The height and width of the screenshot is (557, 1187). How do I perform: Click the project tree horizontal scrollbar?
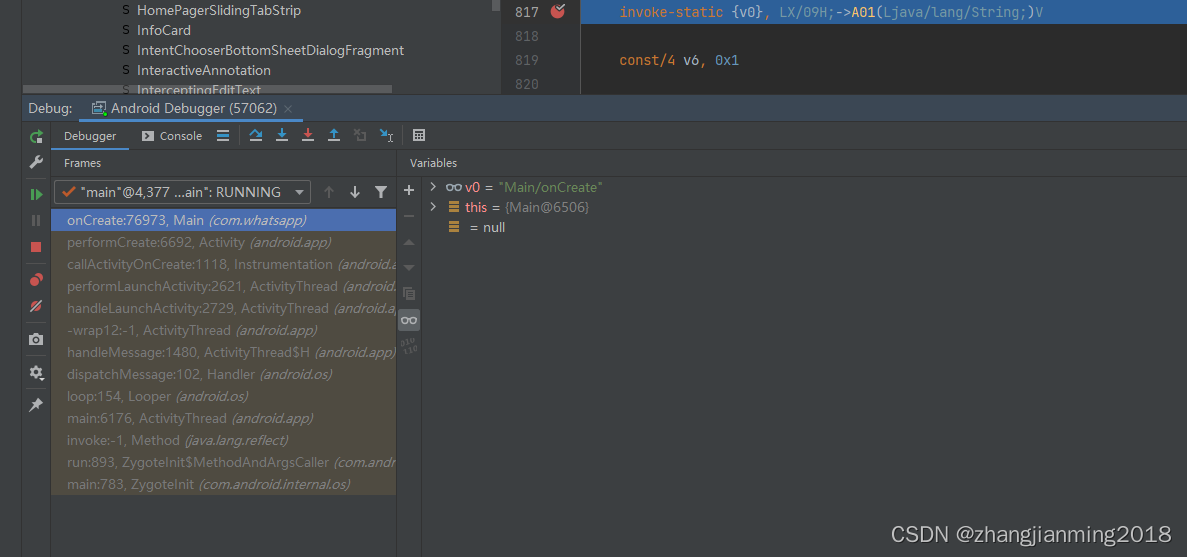click(207, 89)
